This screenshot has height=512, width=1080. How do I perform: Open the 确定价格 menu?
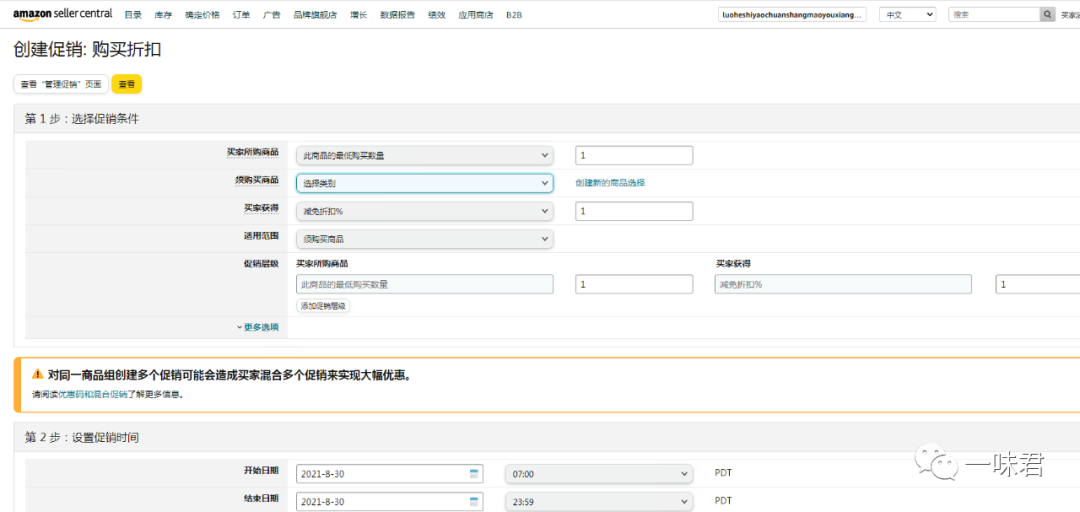[x=202, y=14]
